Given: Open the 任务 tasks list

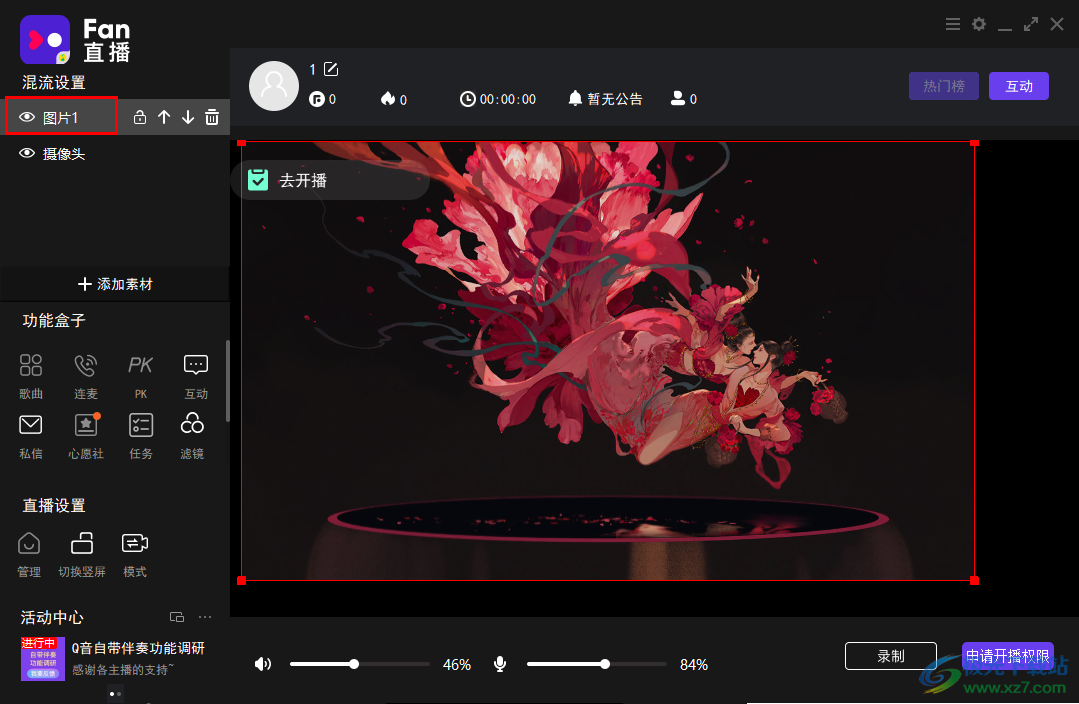Looking at the screenshot, I should click(140, 436).
